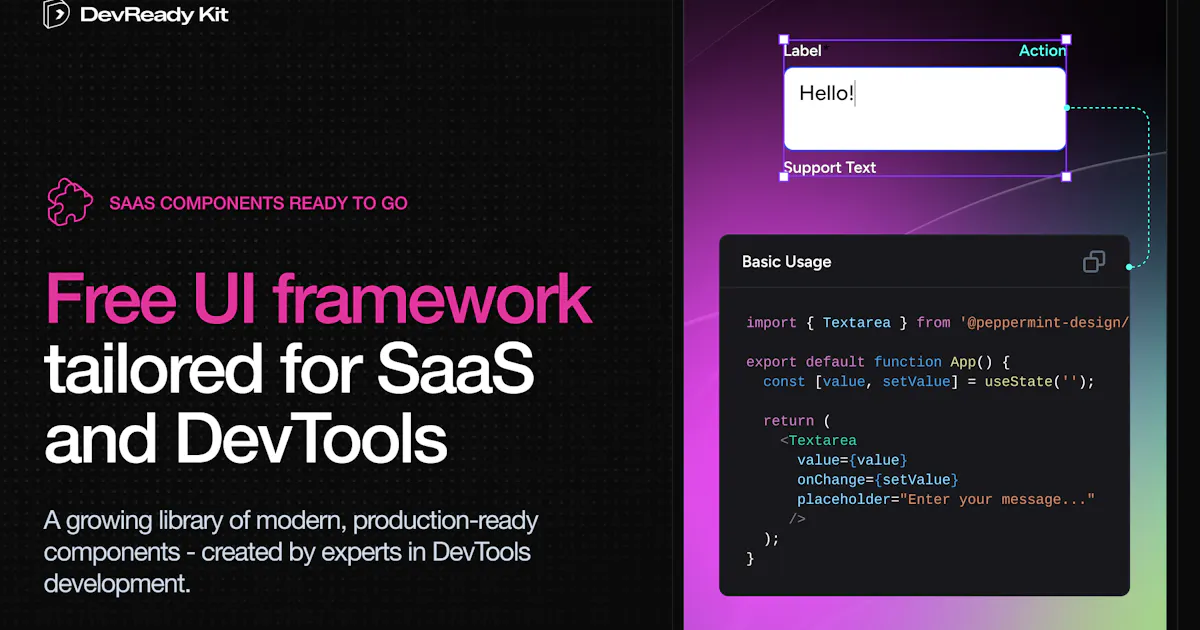Click inside the Hello! textarea field

(925, 109)
